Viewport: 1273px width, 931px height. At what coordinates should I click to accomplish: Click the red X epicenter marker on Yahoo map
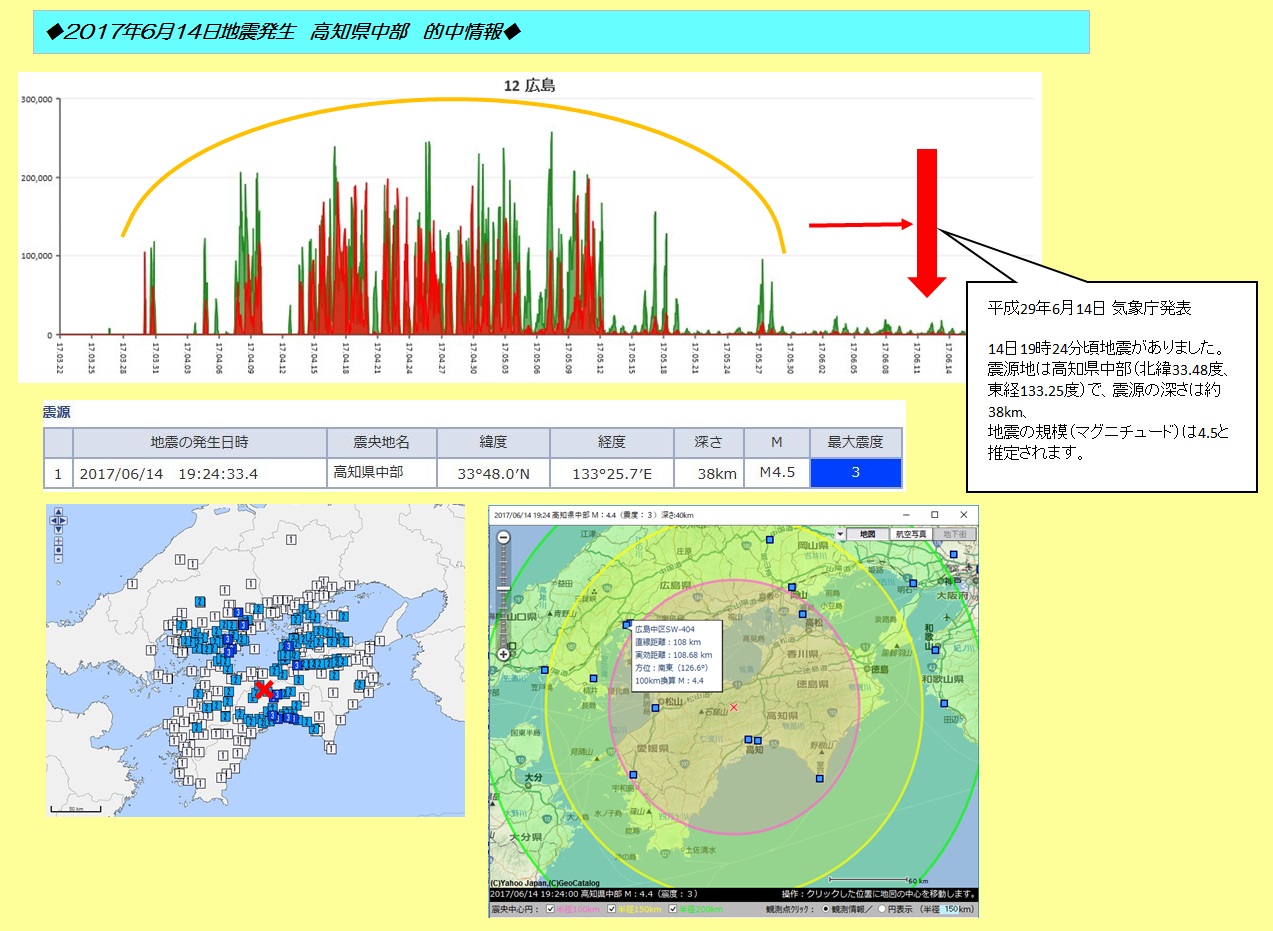(x=733, y=707)
